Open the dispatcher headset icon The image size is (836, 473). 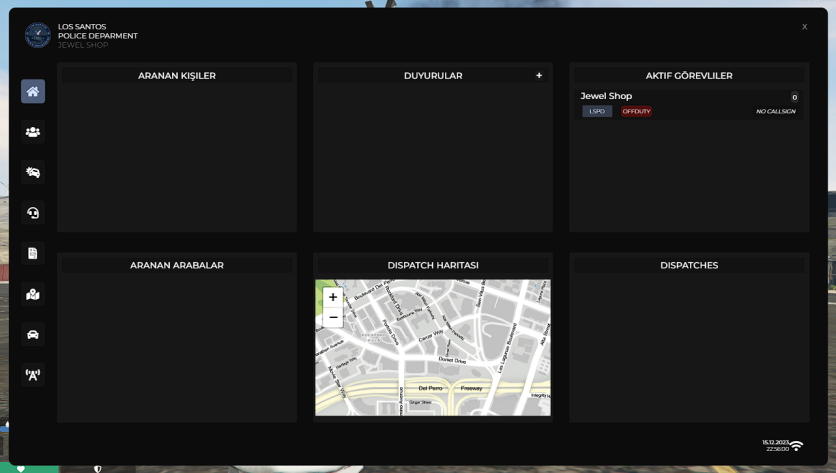(x=33, y=213)
